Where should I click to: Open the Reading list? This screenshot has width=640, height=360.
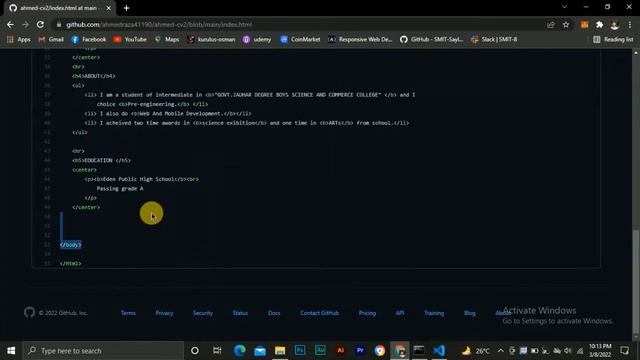point(613,40)
